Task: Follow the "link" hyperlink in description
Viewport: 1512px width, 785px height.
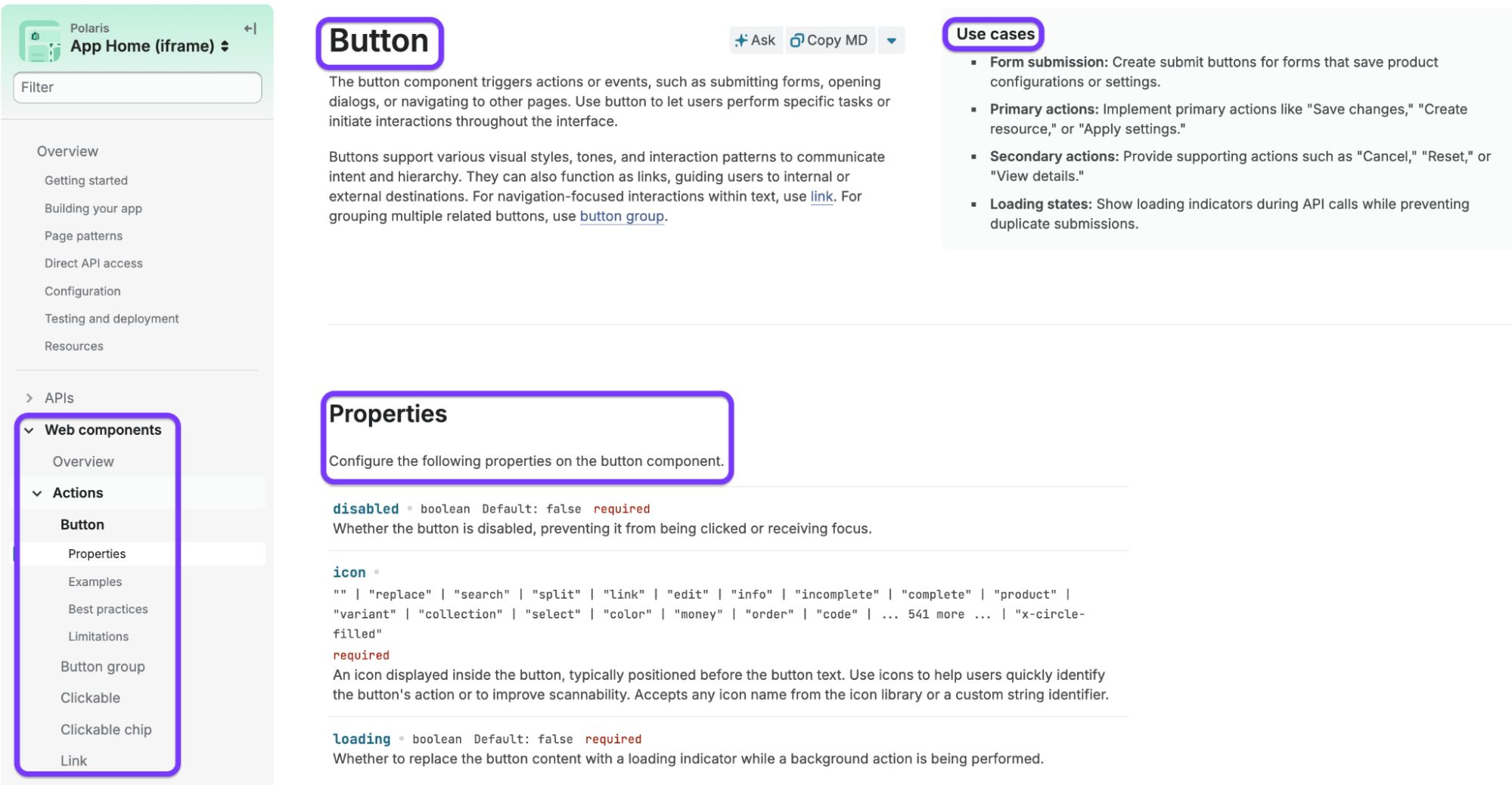Action: tap(821, 197)
